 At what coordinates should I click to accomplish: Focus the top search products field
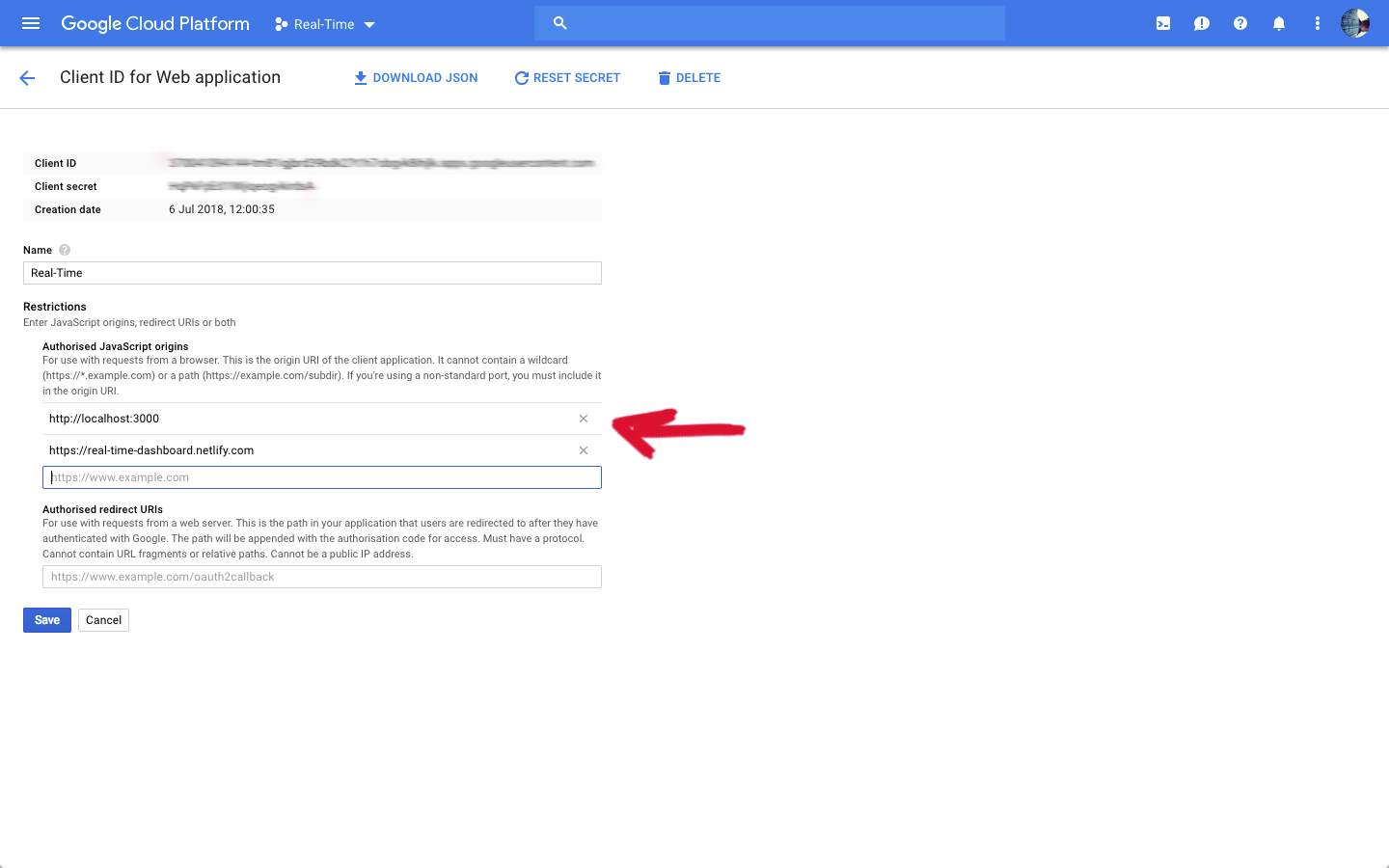770,23
